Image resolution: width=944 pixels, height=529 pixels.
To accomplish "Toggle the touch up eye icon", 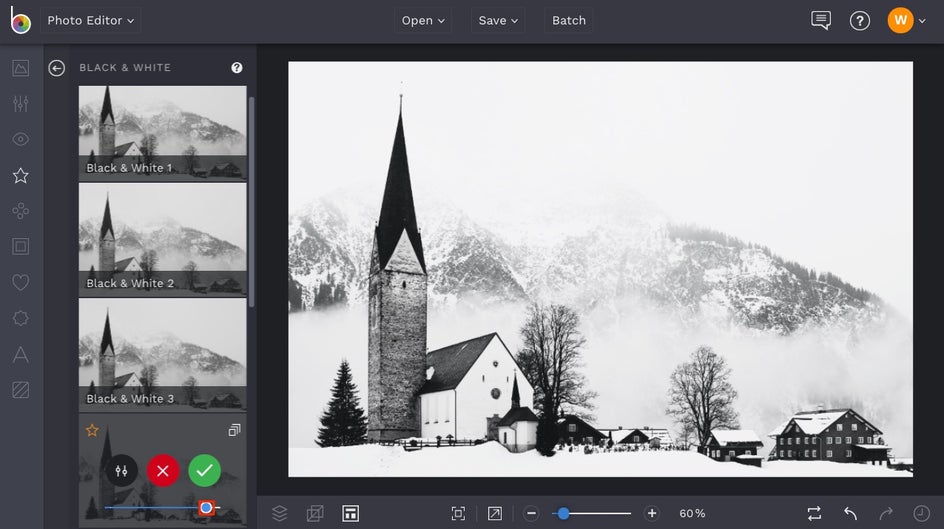I will coord(20,139).
